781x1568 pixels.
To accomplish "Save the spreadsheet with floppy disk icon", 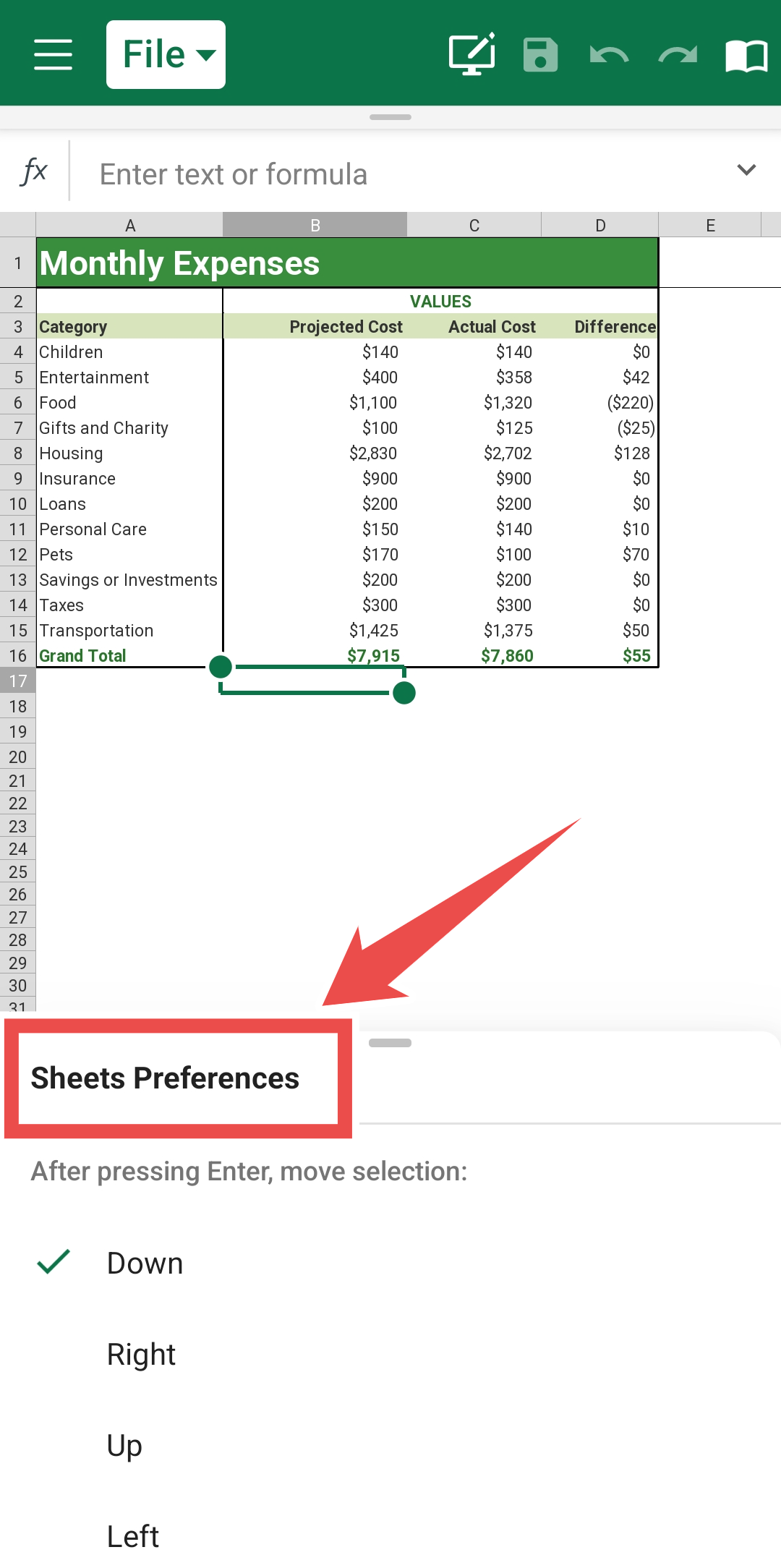I will coord(540,54).
